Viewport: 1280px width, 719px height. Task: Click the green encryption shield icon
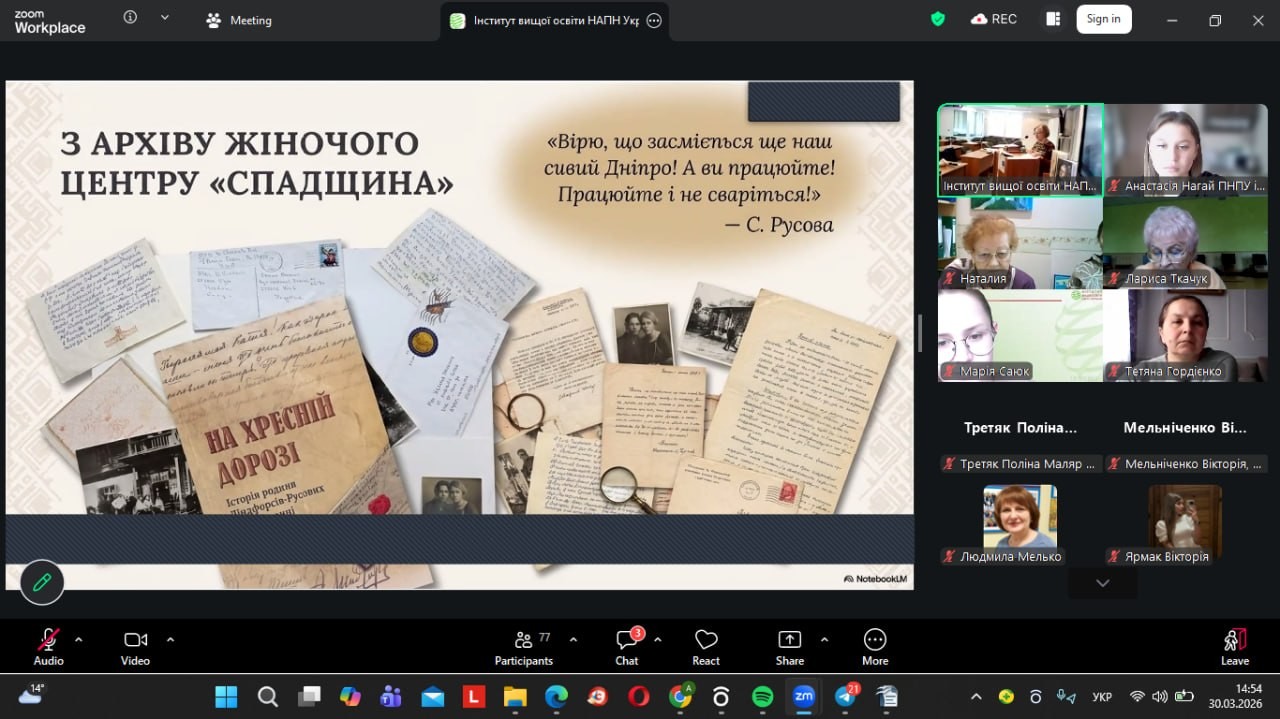point(937,19)
